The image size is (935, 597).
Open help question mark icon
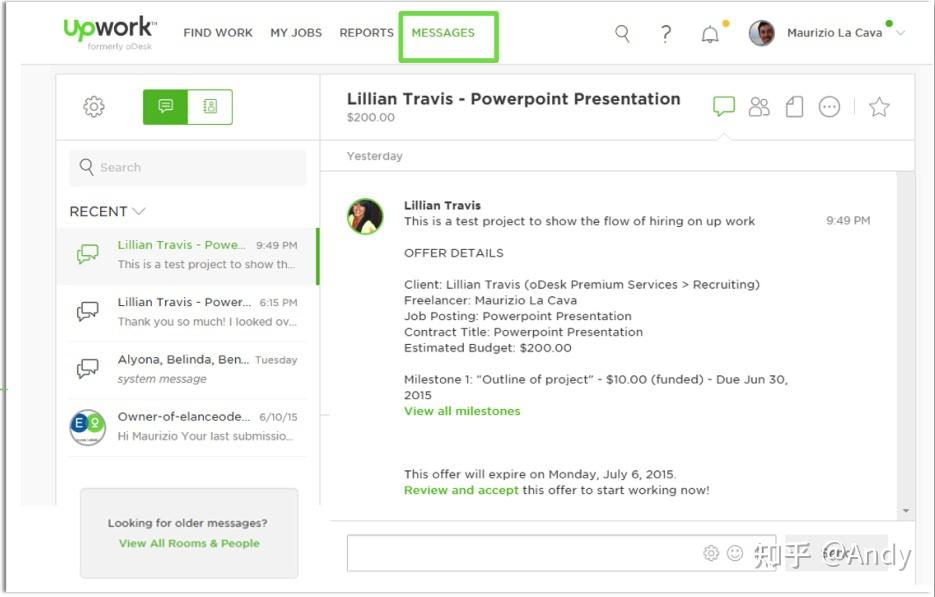point(666,33)
